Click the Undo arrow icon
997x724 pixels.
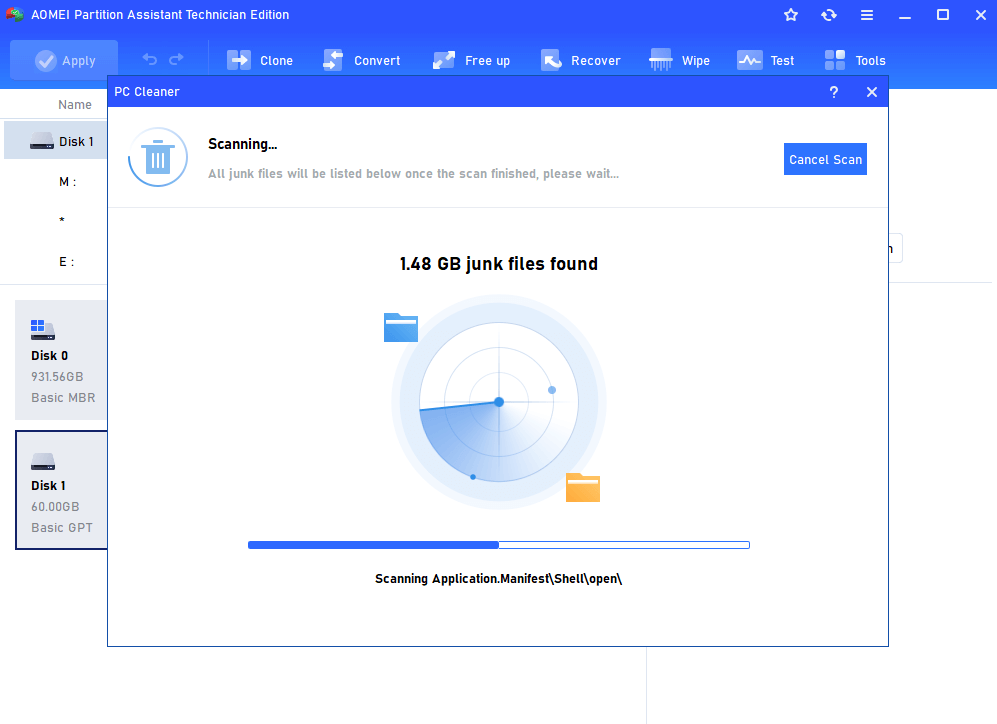149,59
